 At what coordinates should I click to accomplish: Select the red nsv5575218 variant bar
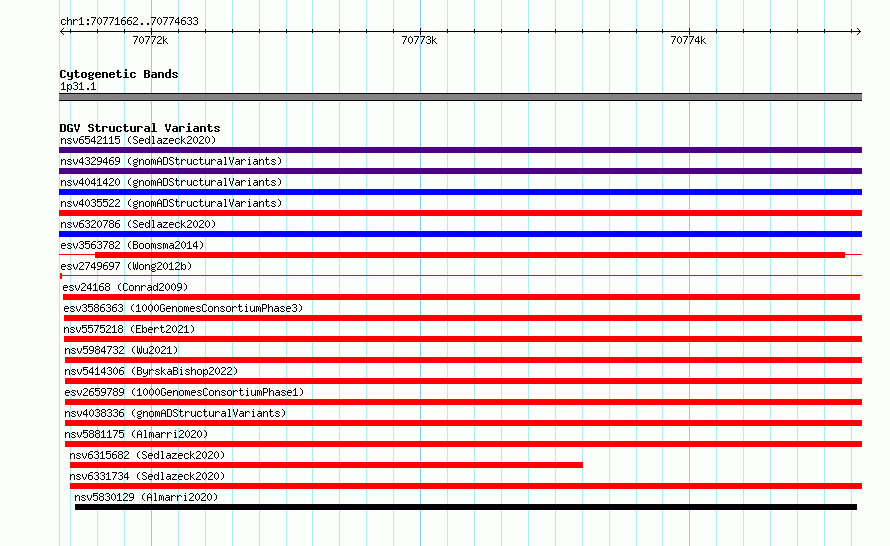(x=463, y=339)
